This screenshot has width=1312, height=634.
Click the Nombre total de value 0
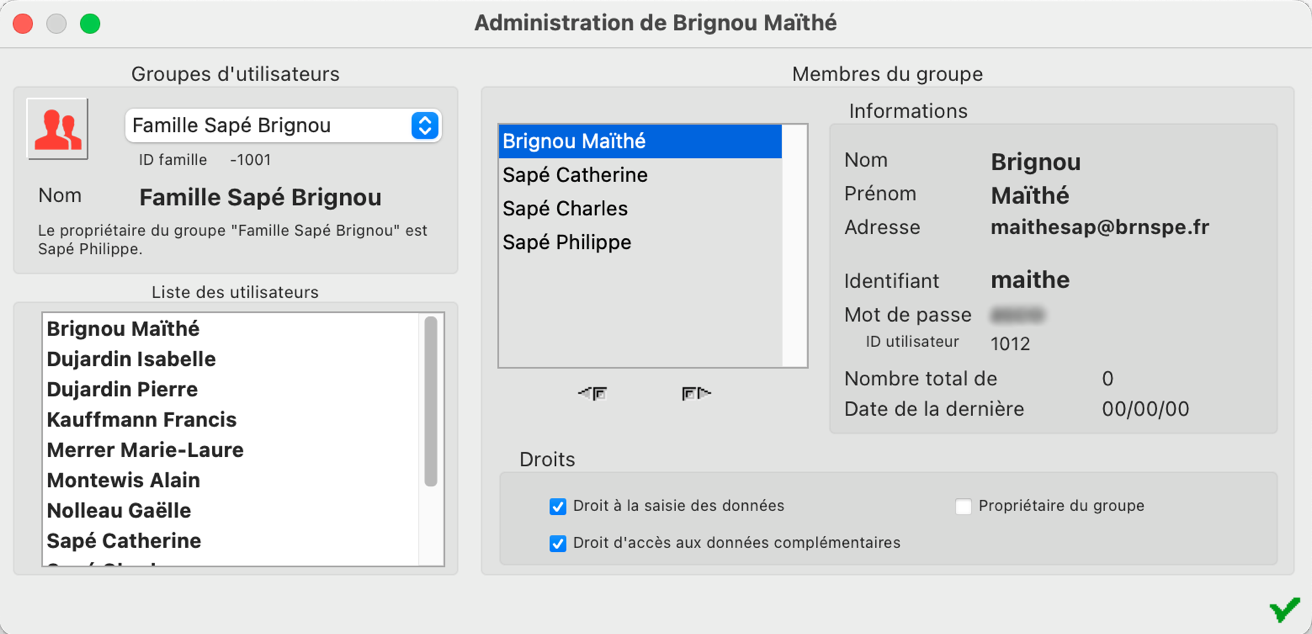pos(1107,379)
